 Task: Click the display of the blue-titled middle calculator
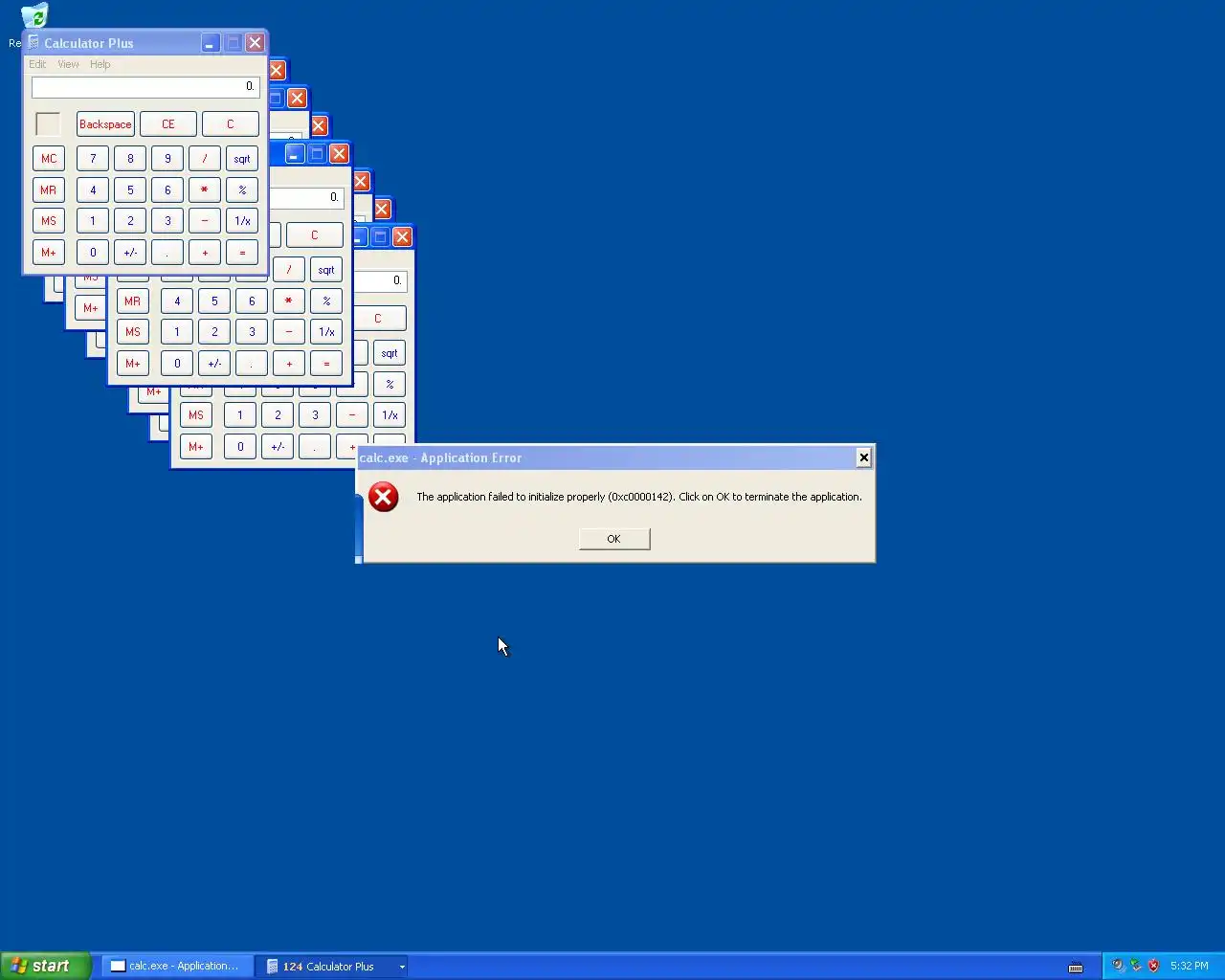(x=306, y=198)
